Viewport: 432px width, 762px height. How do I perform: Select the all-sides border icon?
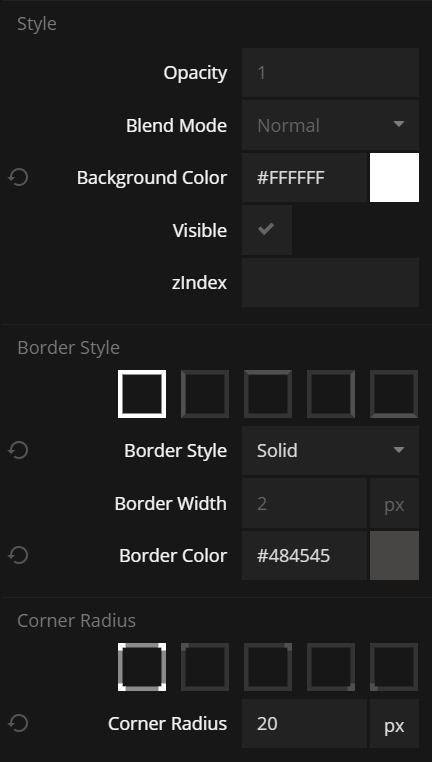point(142,394)
